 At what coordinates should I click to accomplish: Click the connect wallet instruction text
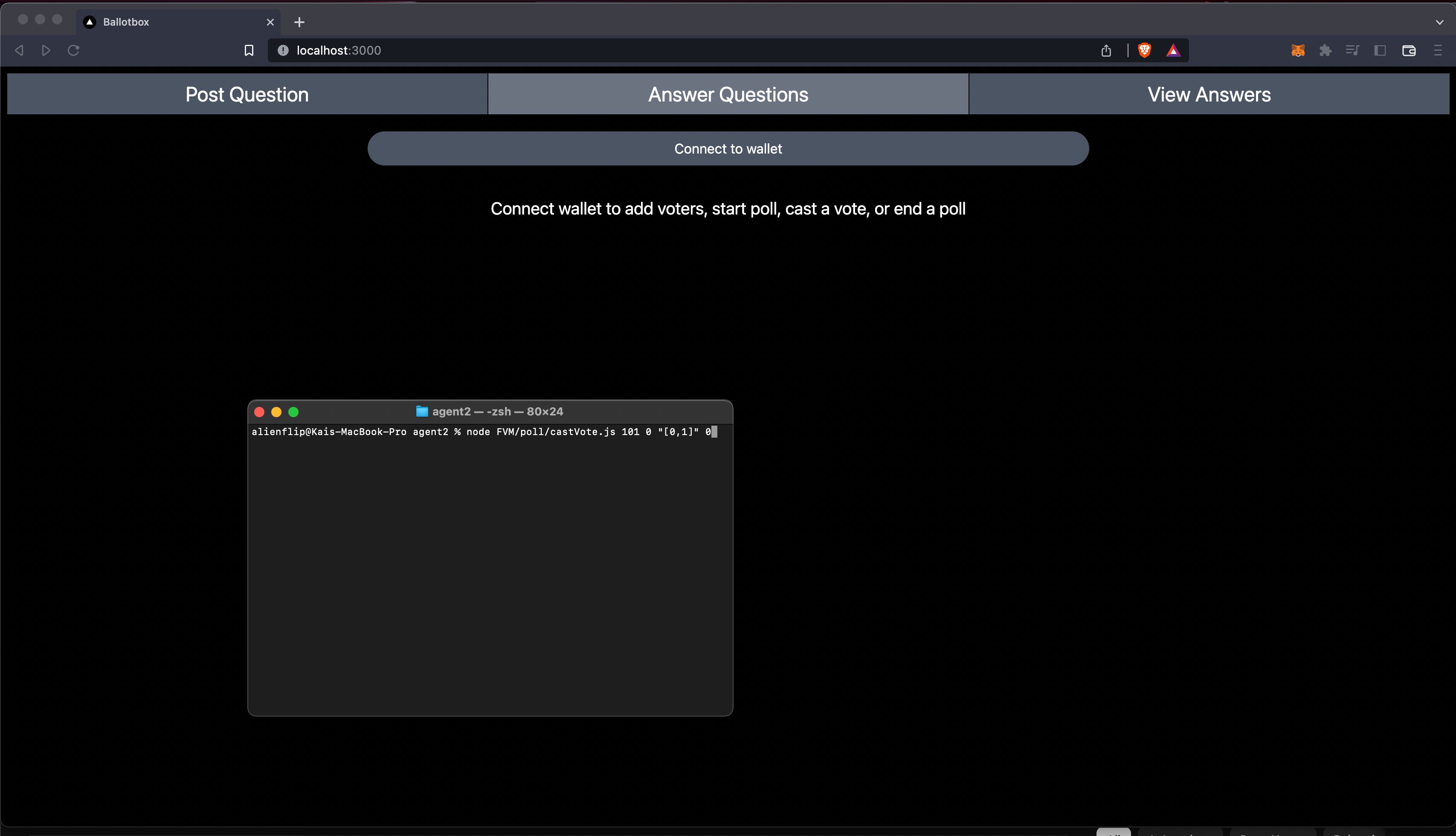click(728, 209)
